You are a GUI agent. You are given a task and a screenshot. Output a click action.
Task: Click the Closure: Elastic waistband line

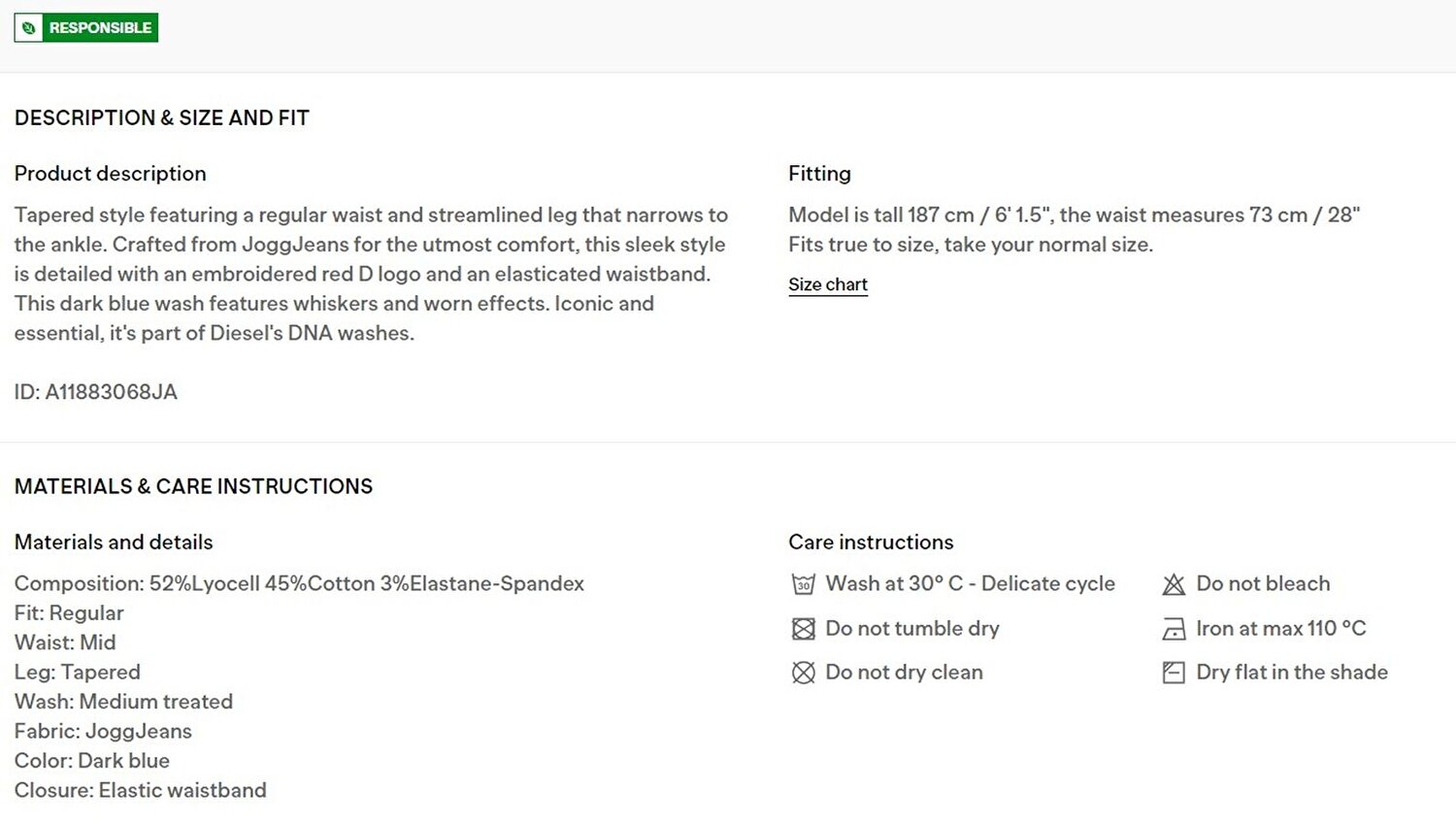pyautogui.click(x=140, y=791)
